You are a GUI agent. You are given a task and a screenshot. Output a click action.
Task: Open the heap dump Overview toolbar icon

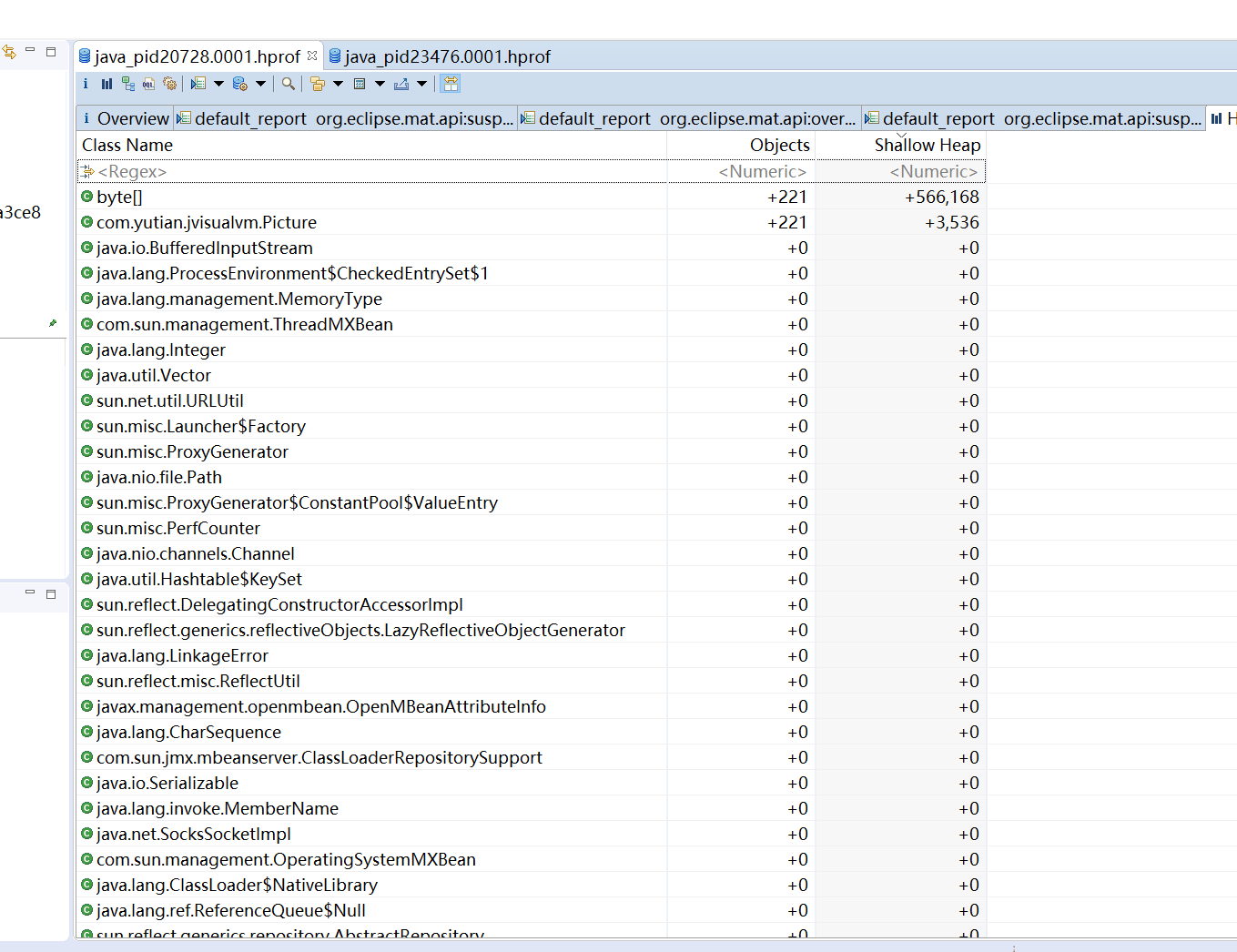click(86, 84)
